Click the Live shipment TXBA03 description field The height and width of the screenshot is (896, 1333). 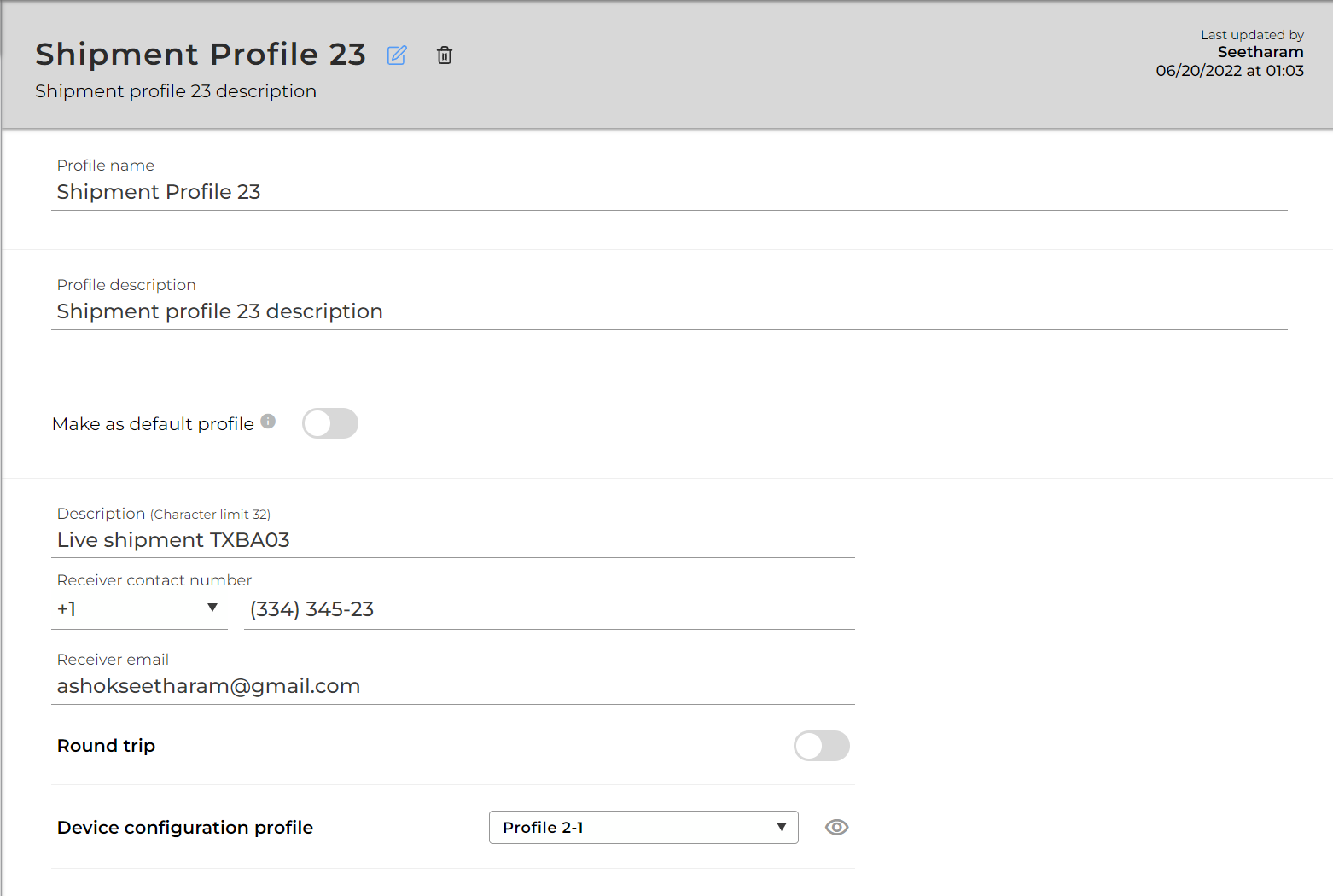coord(453,540)
